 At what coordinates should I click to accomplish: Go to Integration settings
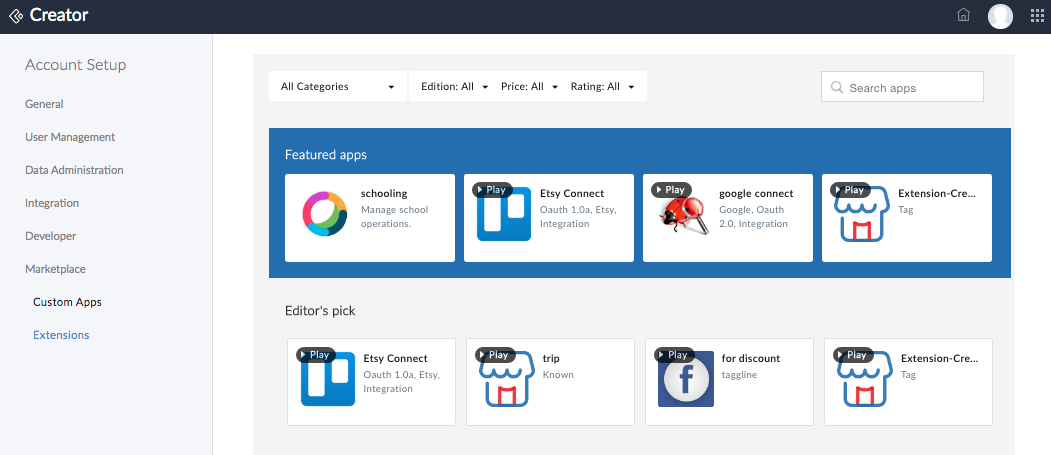coord(52,202)
